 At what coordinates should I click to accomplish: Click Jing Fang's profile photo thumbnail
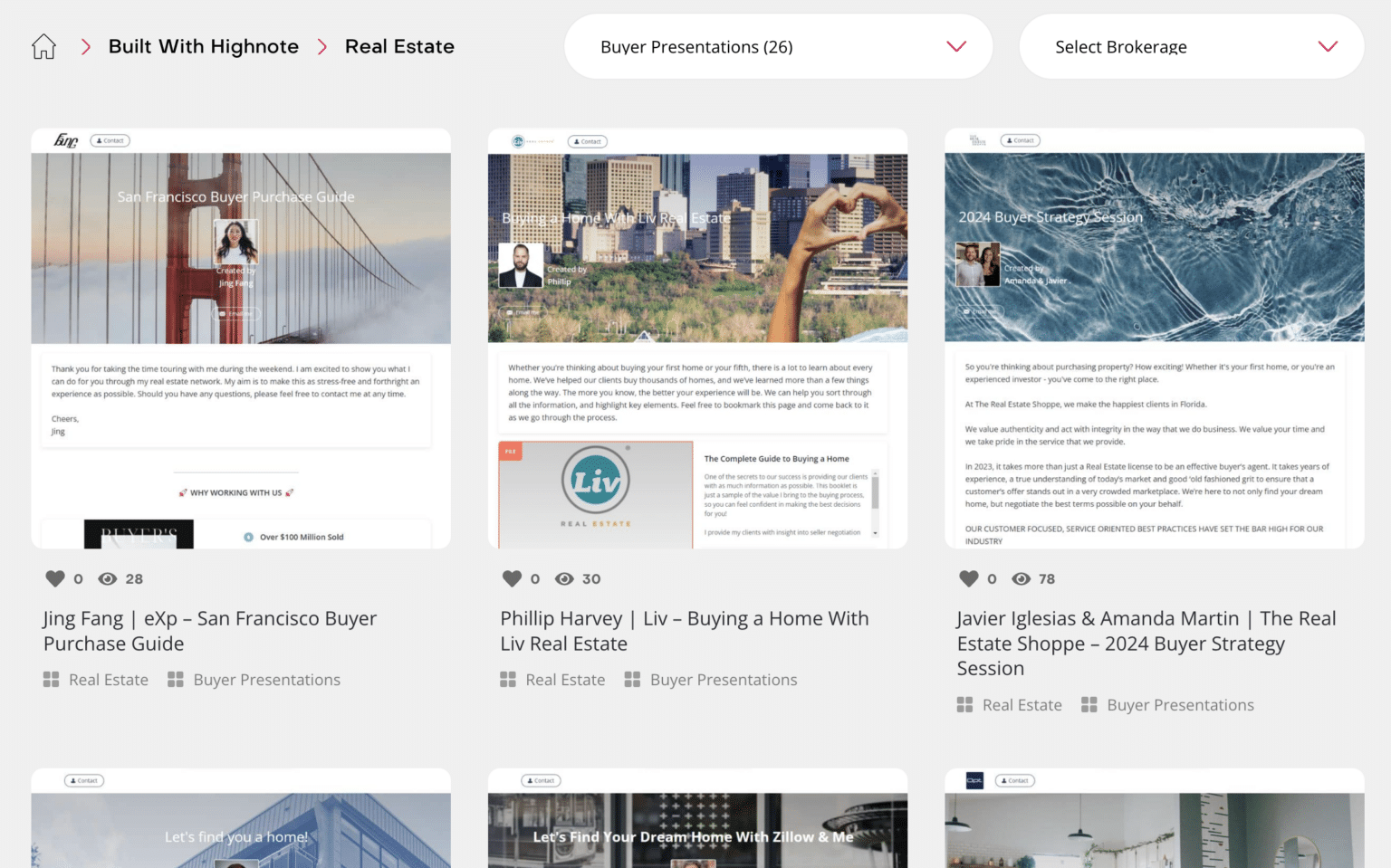pyautogui.click(x=235, y=242)
